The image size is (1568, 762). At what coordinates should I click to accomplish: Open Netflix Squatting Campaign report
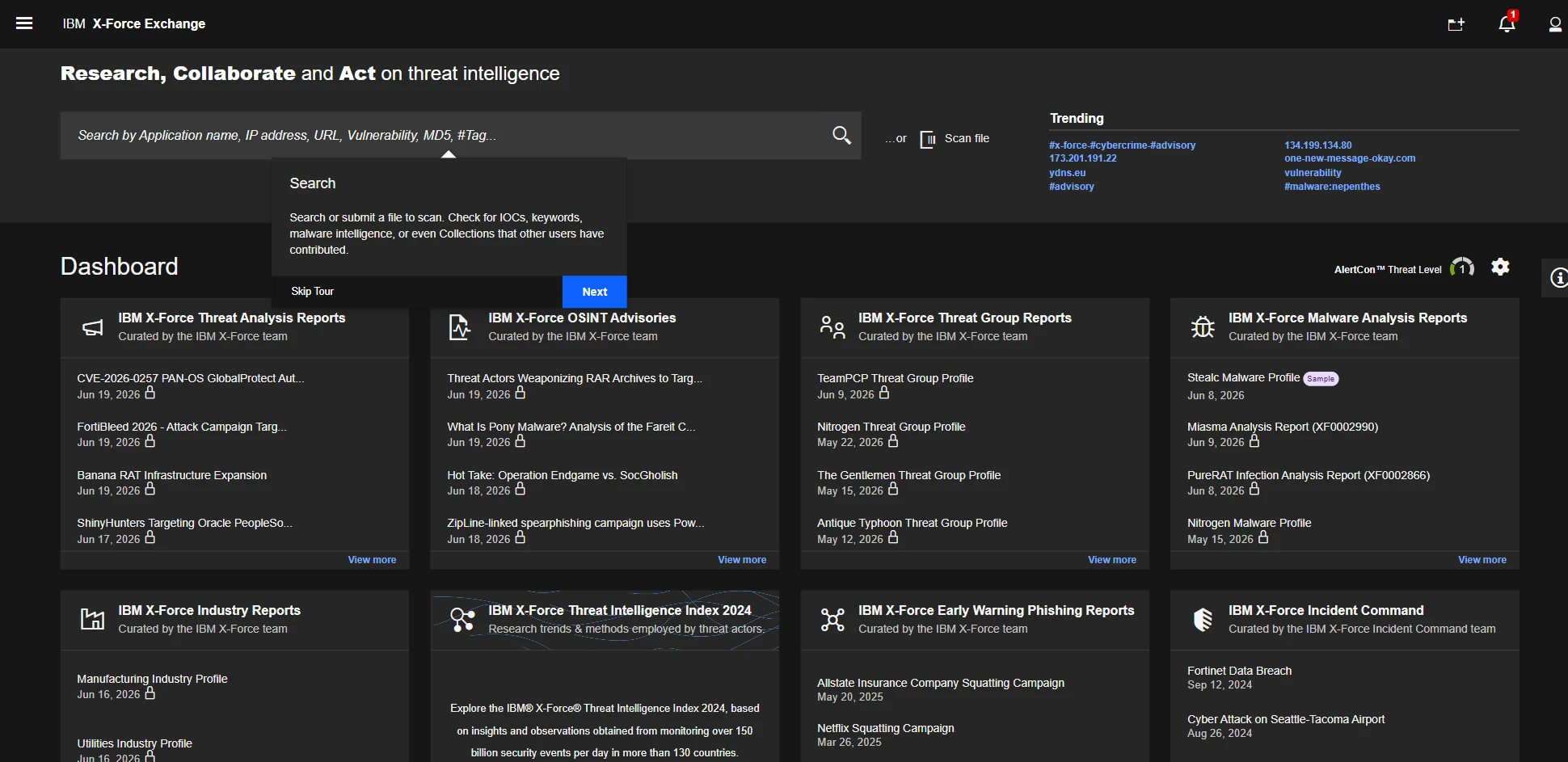886,728
